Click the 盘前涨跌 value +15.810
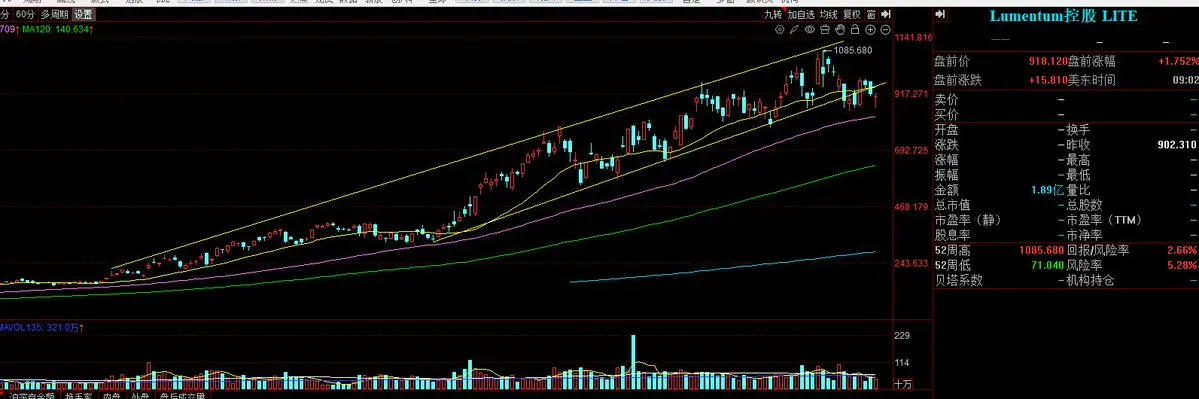The height and width of the screenshot is (399, 1199). (1048, 79)
